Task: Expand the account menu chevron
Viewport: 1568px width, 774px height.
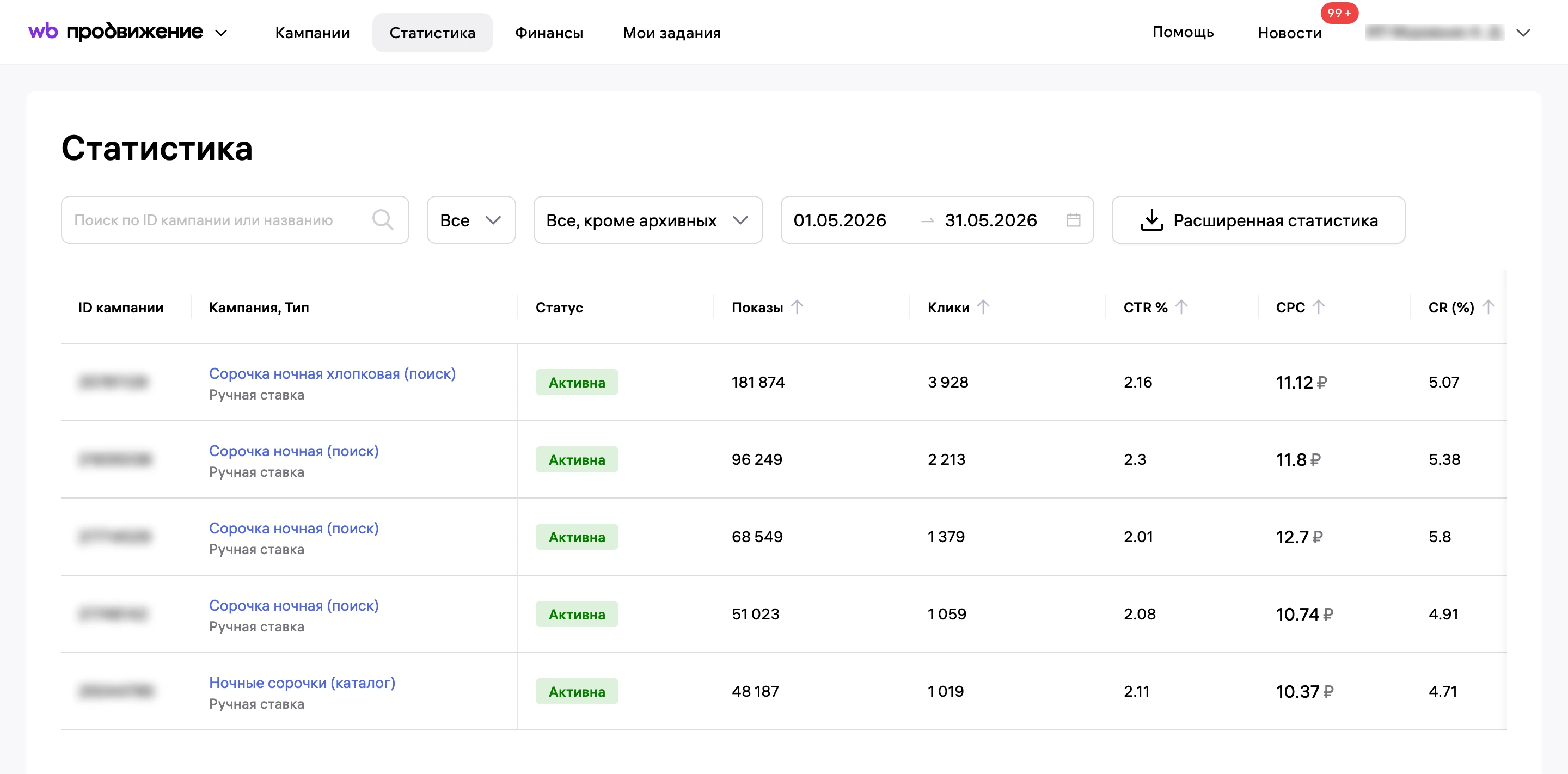Action: [1523, 33]
